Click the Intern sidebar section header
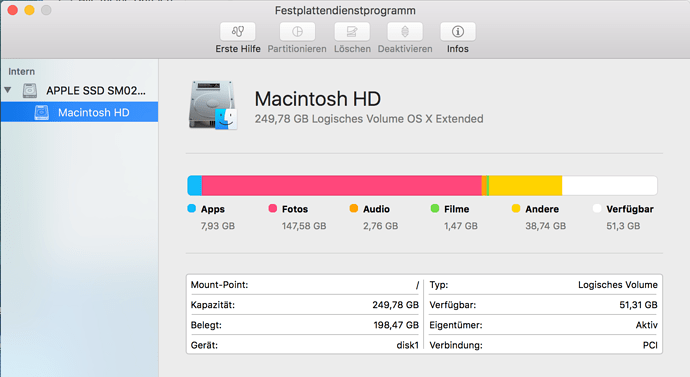Image resolution: width=690 pixels, height=377 pixels. (x=22, y=71)
